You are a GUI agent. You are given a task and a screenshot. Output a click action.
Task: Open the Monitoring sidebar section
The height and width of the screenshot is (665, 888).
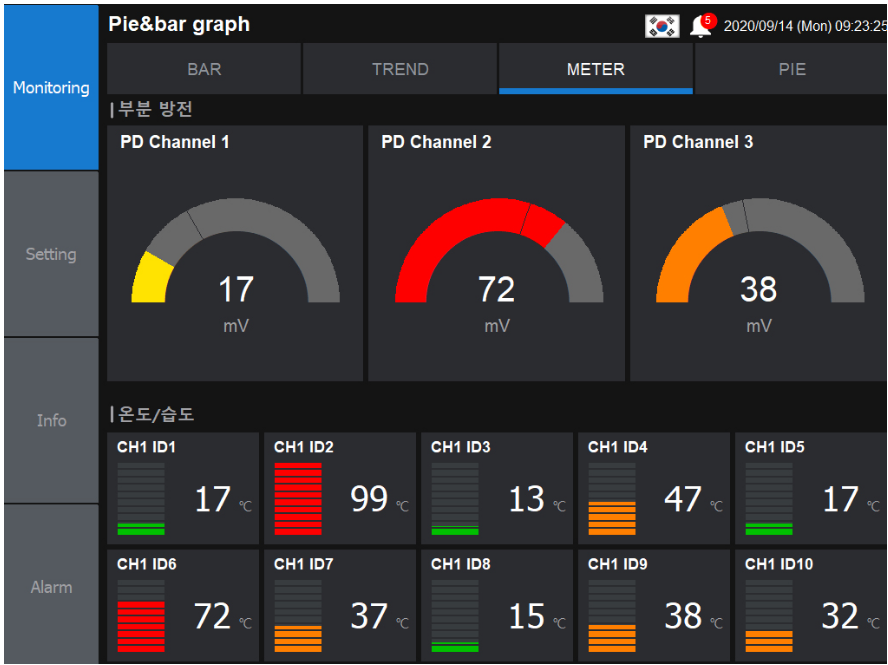[51, 88]
